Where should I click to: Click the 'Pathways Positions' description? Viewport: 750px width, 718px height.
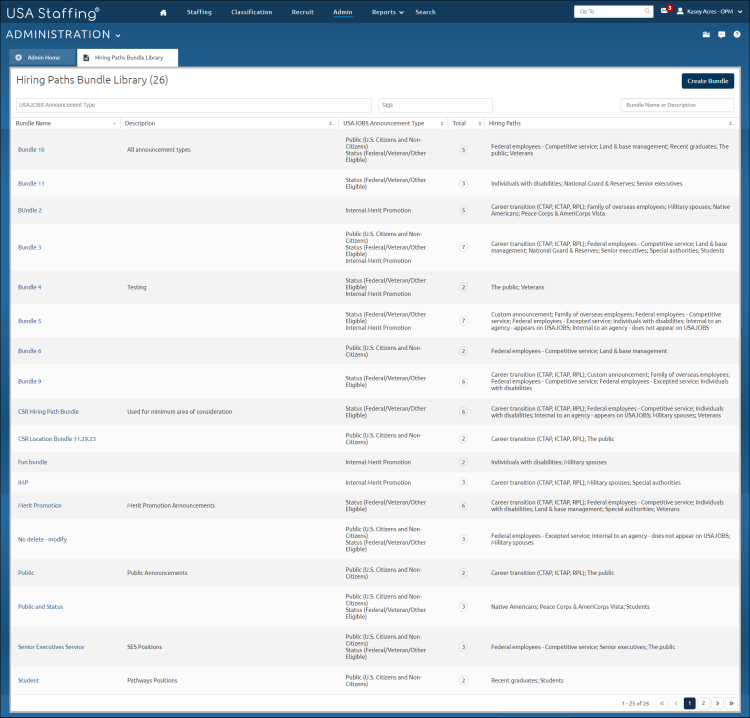coord(152,681)
